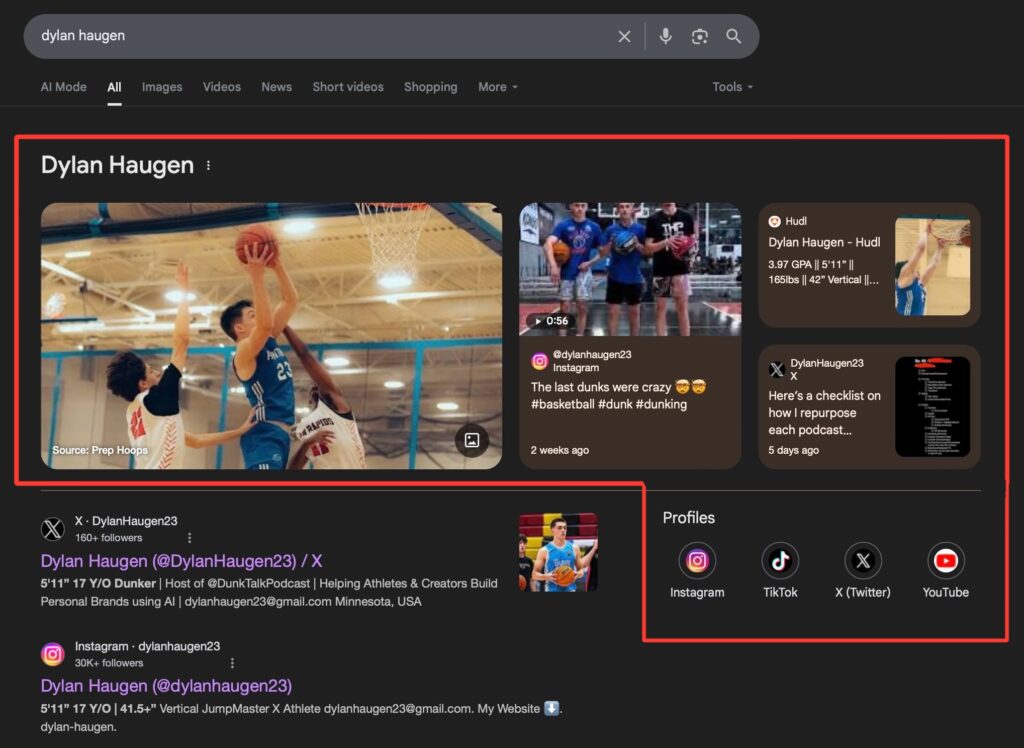
Task: Submit search with the magnifier icon
Action: tap(733, 37)
